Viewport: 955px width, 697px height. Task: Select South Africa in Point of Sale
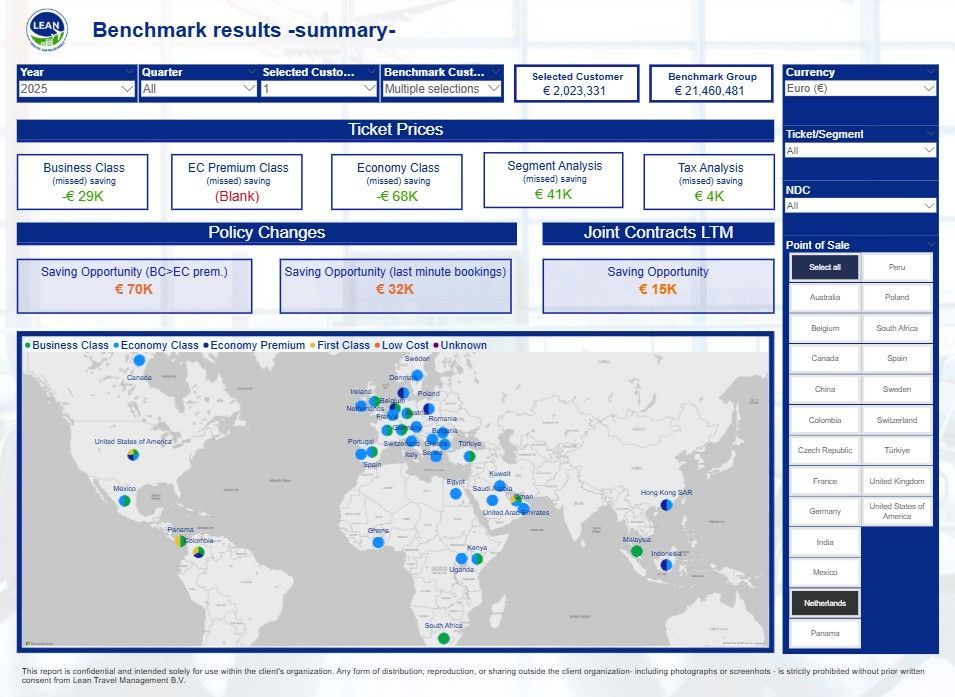[x=897, y=328]
